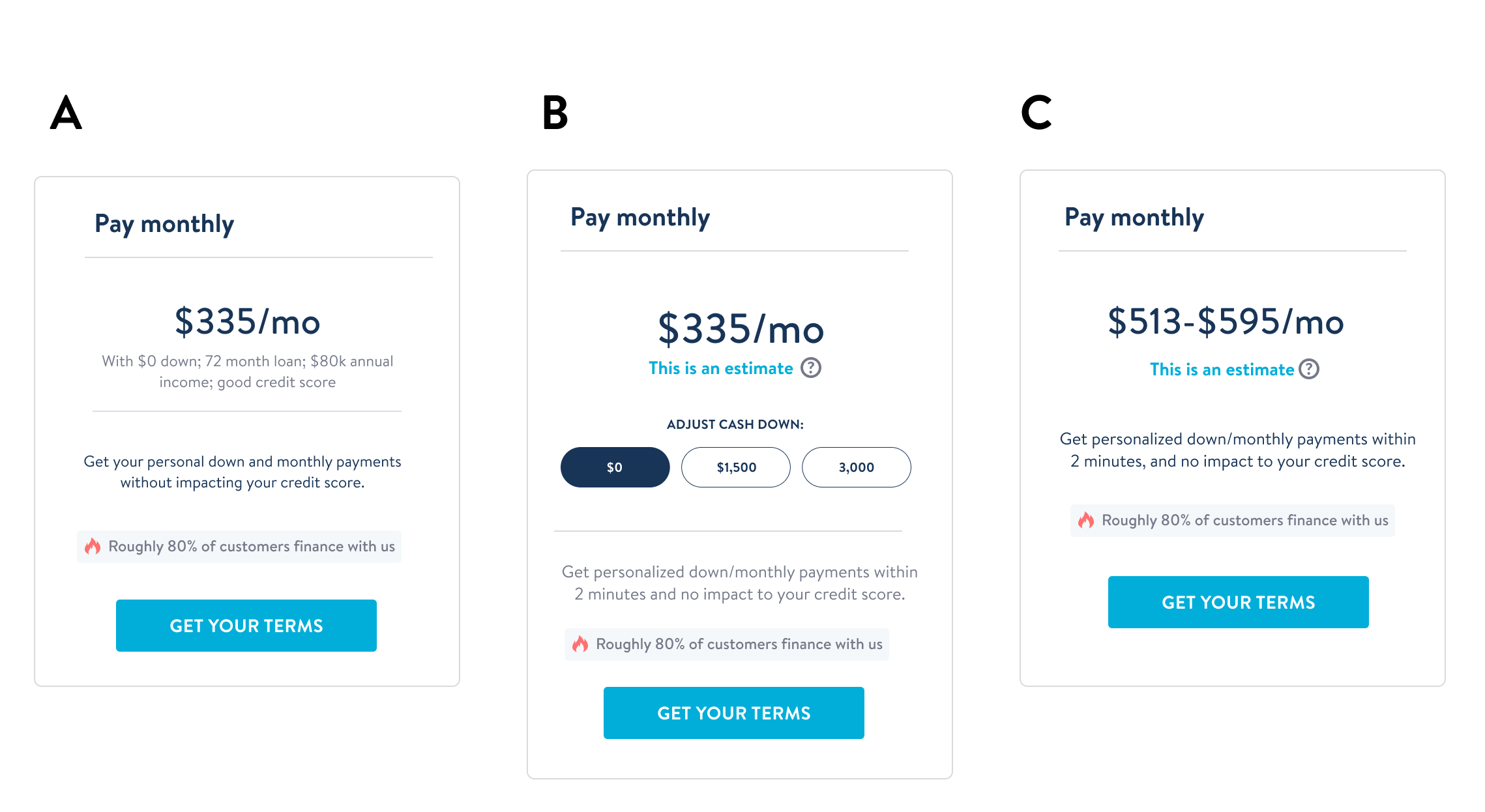The width and height of the screenshot is (1485, 812).
Task: Select the 3,000 cash down option
Action: (x=857, y=467)
